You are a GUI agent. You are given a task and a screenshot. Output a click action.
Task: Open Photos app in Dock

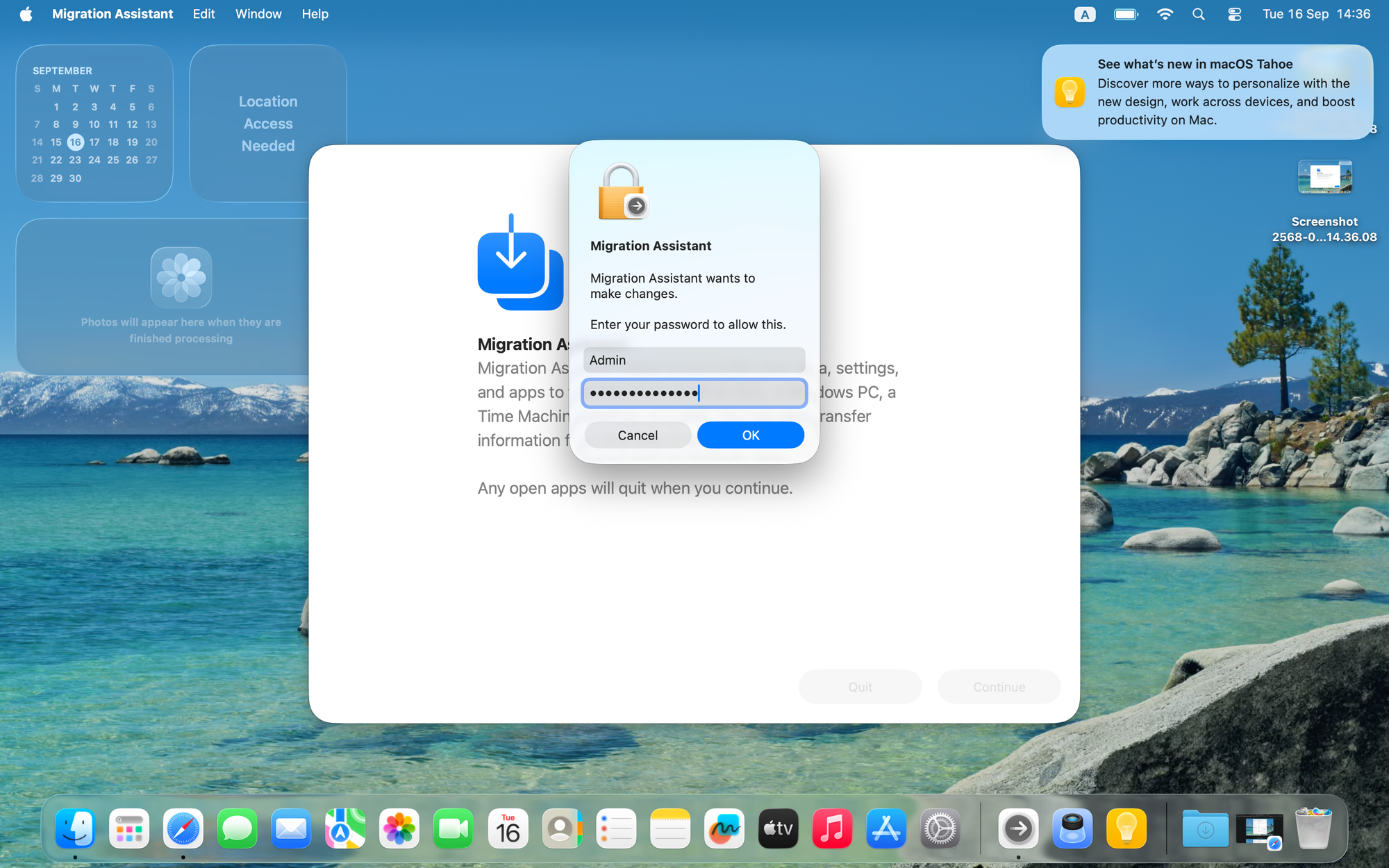(x=399, y=828)
